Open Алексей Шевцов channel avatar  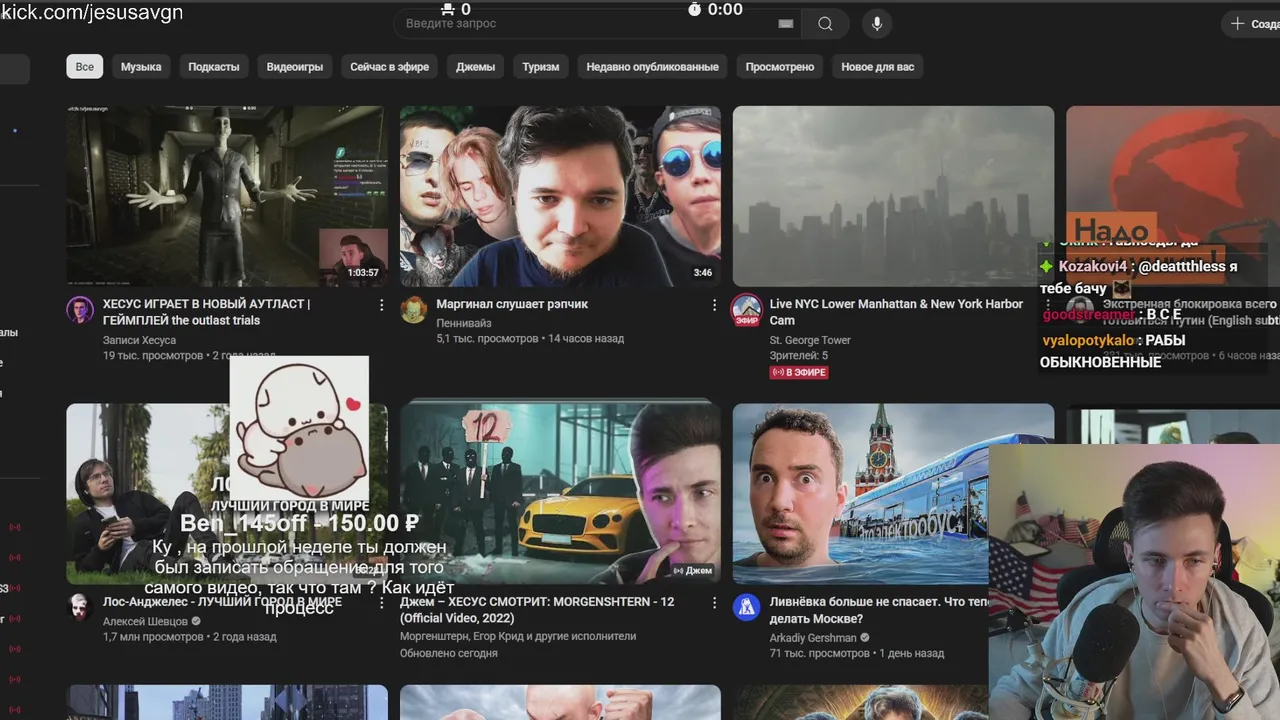80,607
